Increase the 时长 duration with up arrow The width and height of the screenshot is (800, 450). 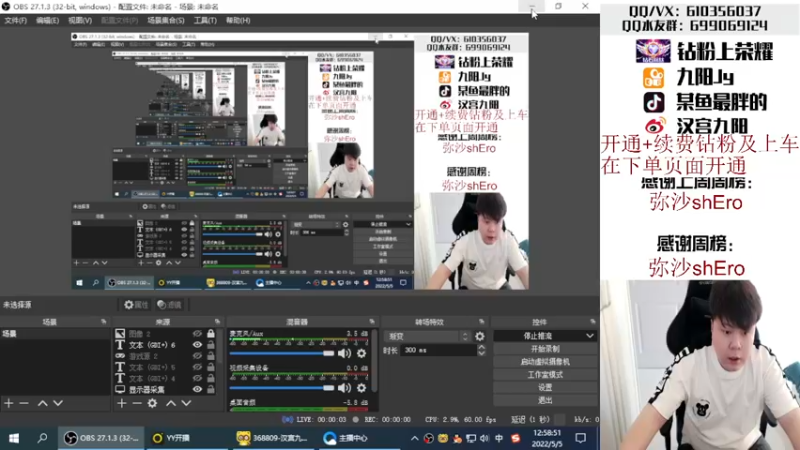[481, 347]
